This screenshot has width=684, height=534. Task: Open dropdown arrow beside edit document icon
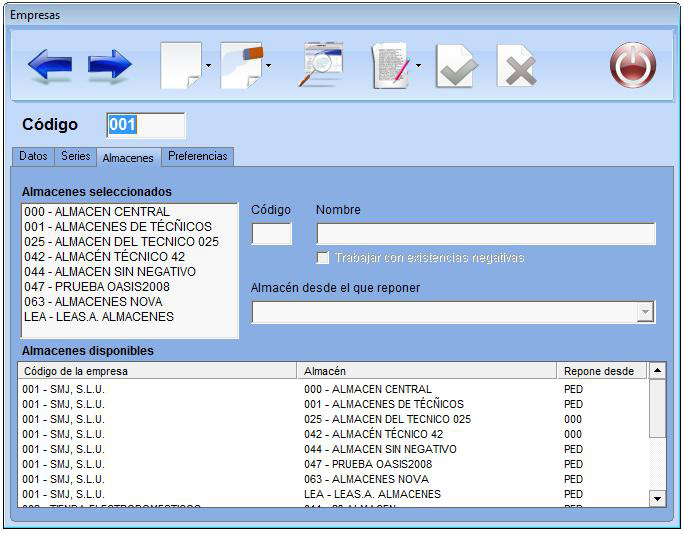coord(418,66)
